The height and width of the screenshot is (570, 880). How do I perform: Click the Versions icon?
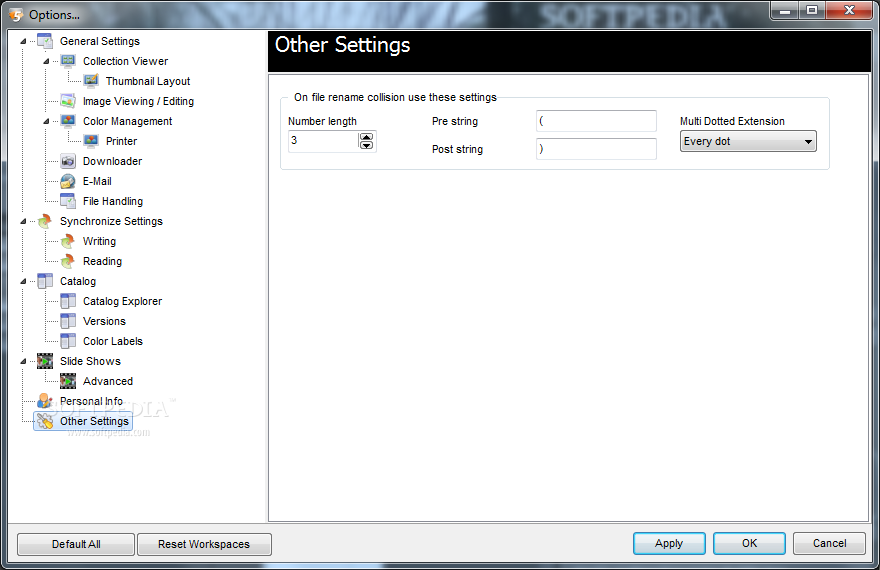68,321
